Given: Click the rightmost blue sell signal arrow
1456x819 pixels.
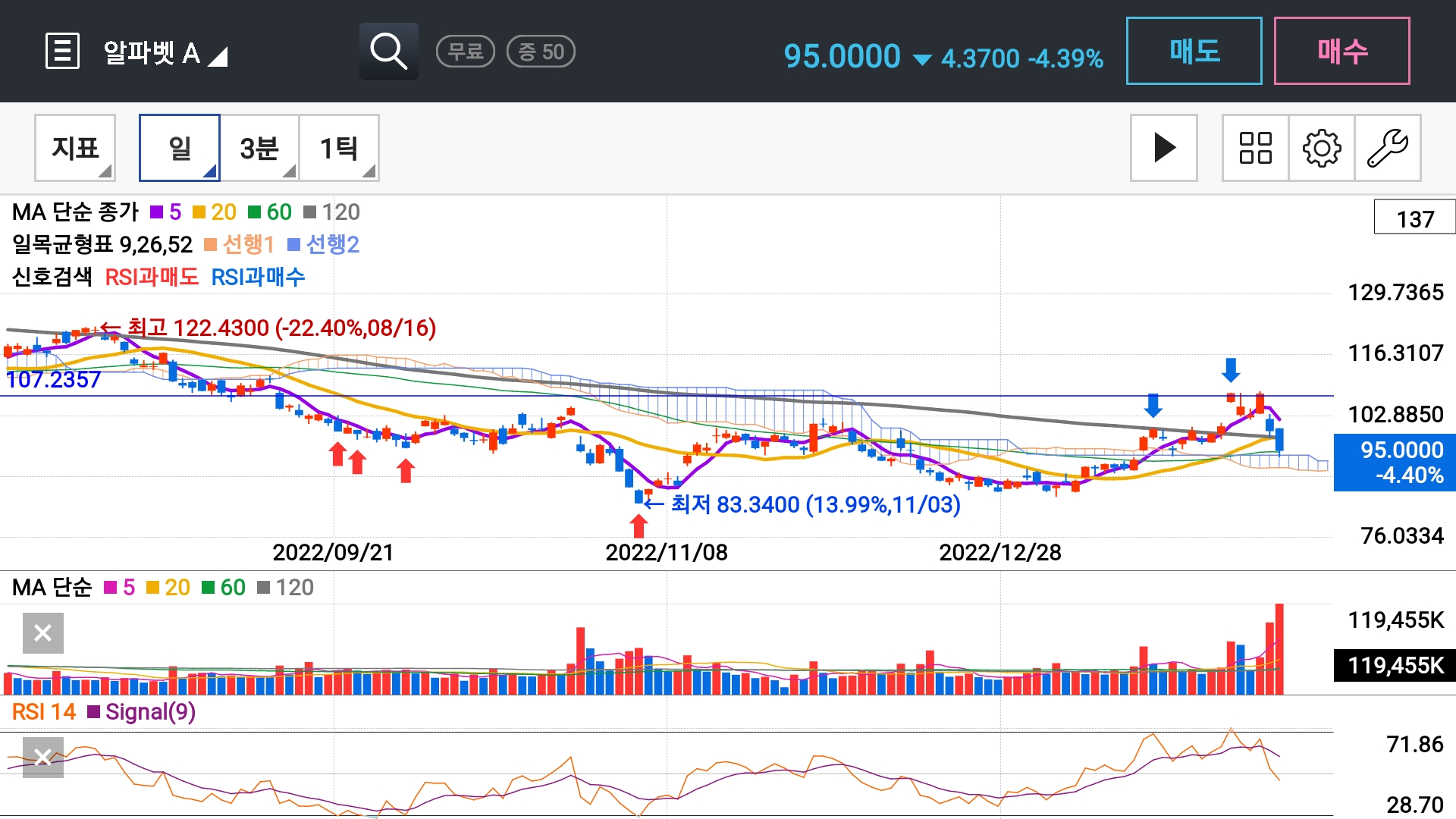Looking at the screenshot, I should [1231, 370].
